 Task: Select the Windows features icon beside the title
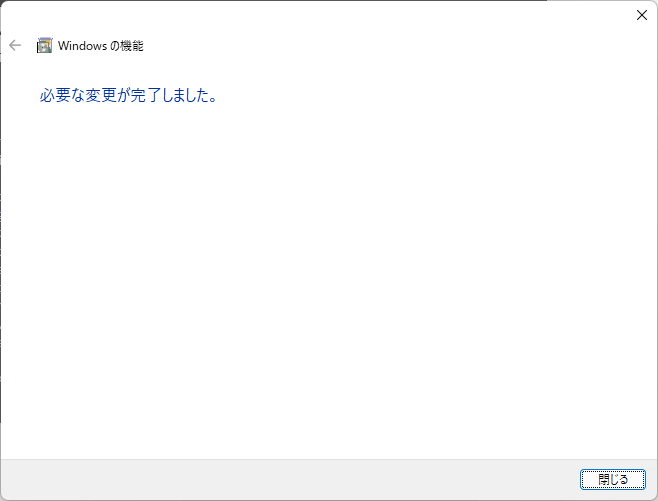point(44,45)
